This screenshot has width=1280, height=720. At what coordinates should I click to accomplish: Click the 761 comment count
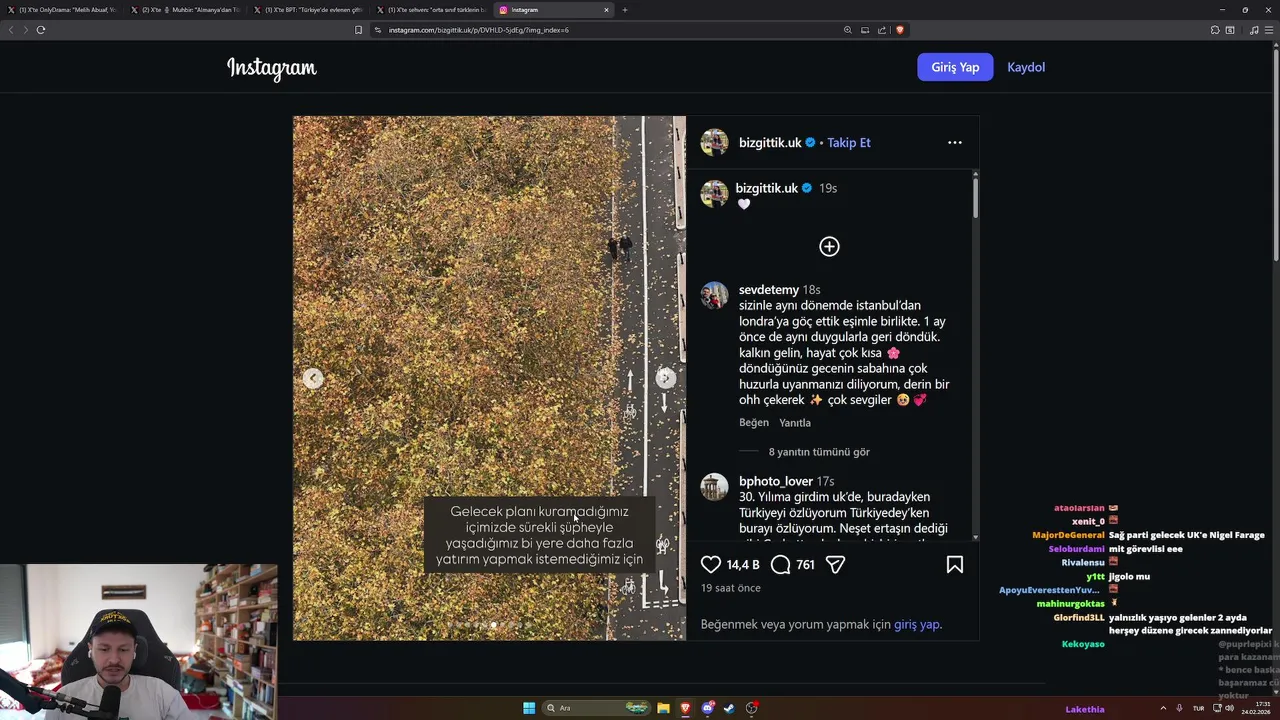click(x=805, y=565)
